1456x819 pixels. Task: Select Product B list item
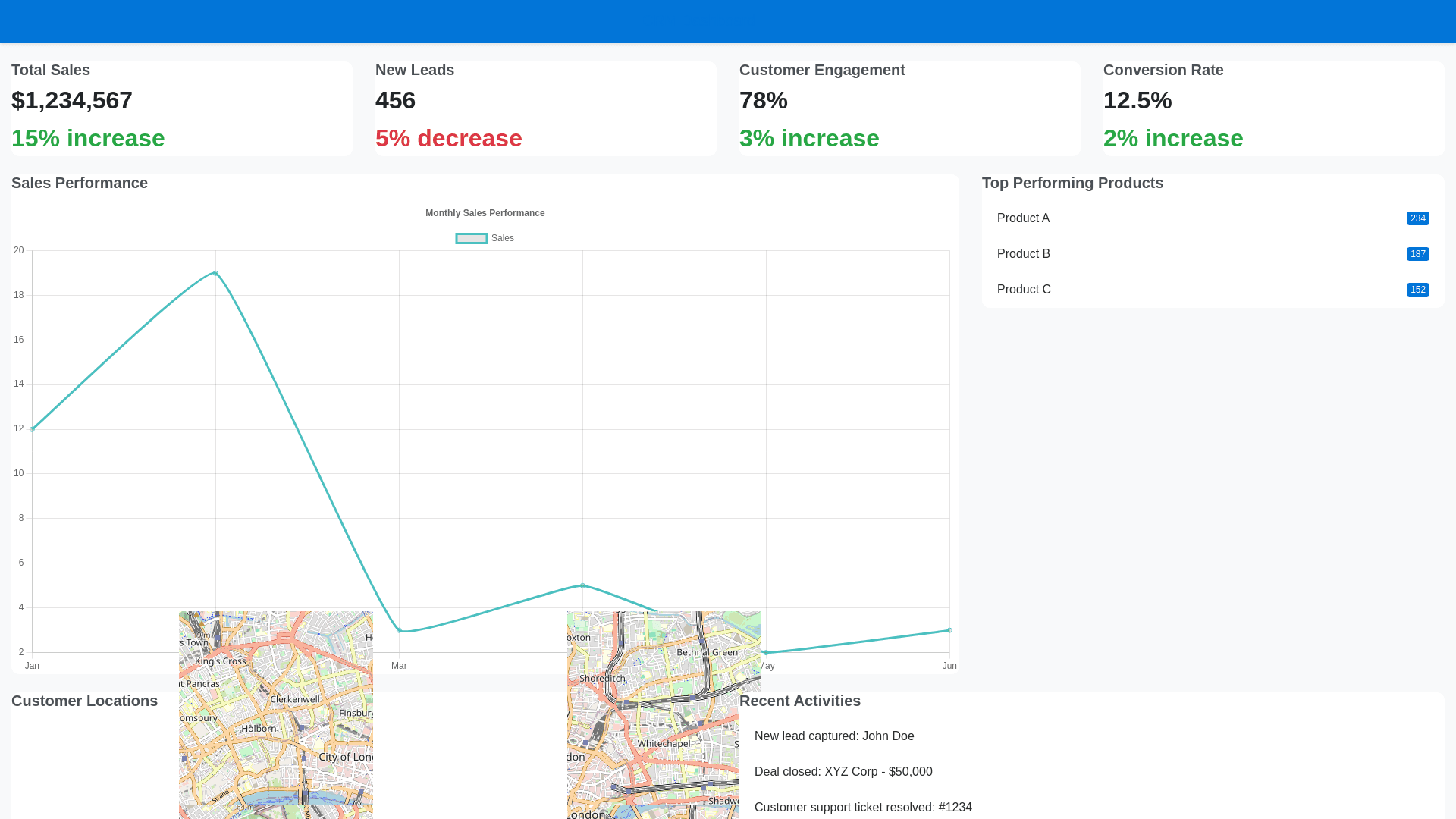tap(1023, 254)
